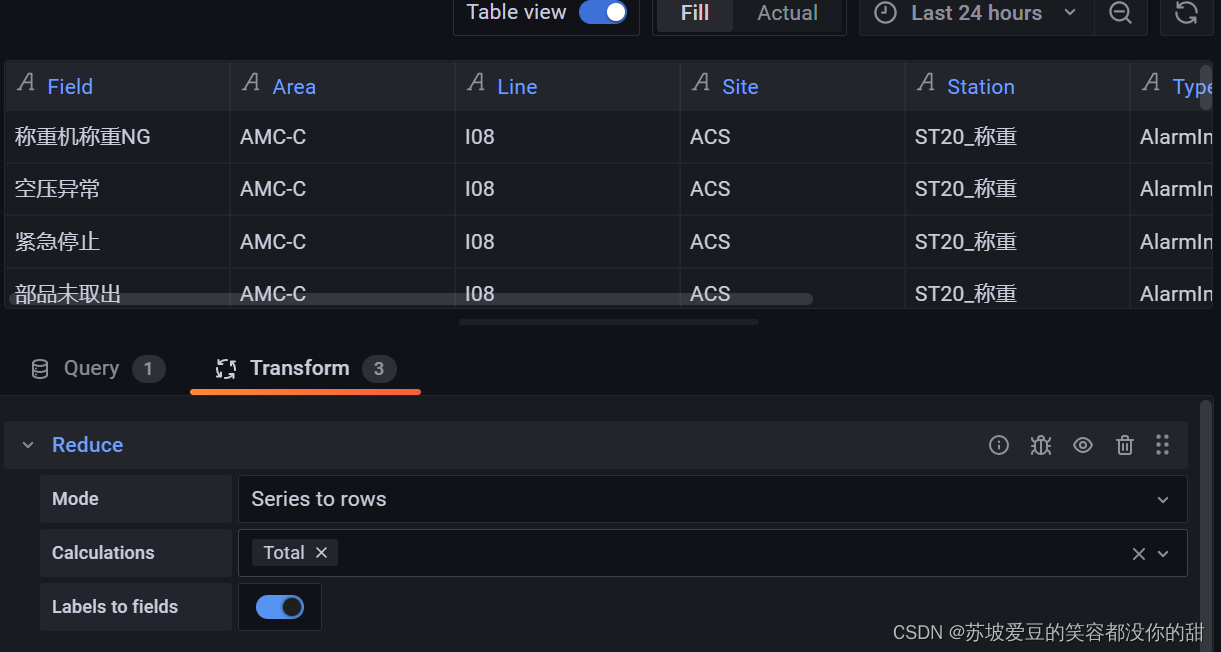The image size is (1221, 652).
Task: Open info help for the Reduce transformation
Action: click(998, 445)
